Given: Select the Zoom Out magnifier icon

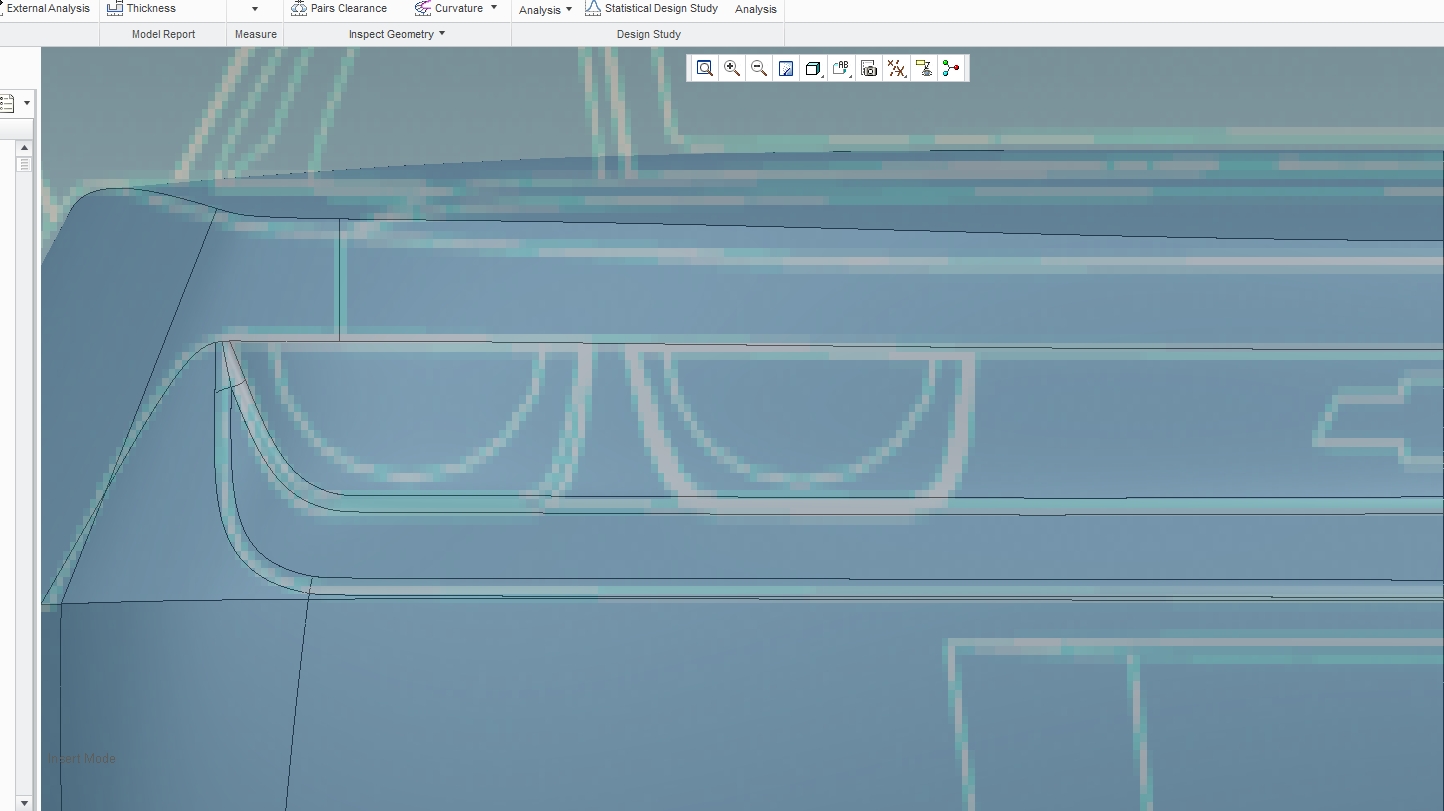Looking at the screenshot, I should click(759, 68).
